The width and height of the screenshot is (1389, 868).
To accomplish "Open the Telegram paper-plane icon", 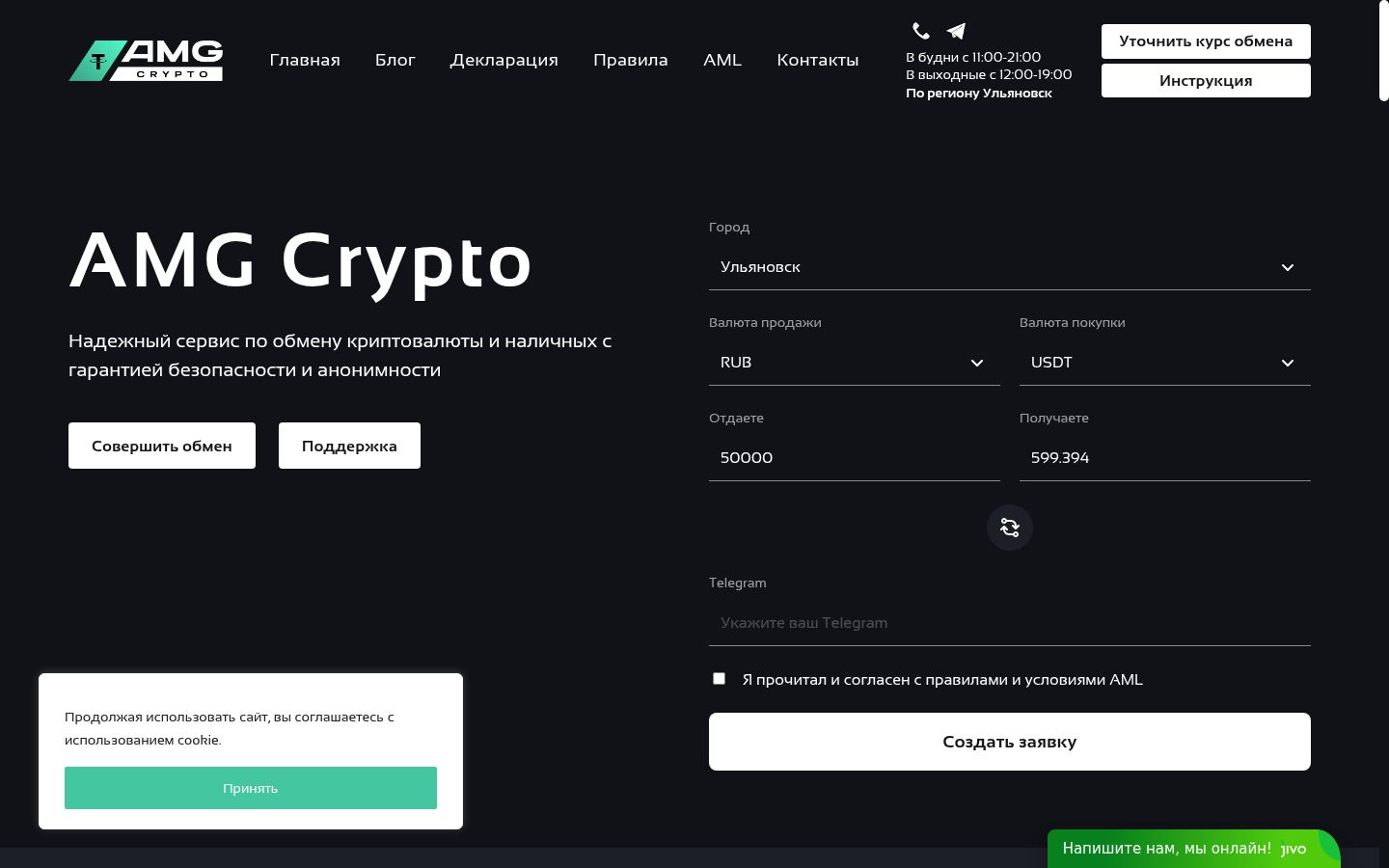I will coord(956,31).
